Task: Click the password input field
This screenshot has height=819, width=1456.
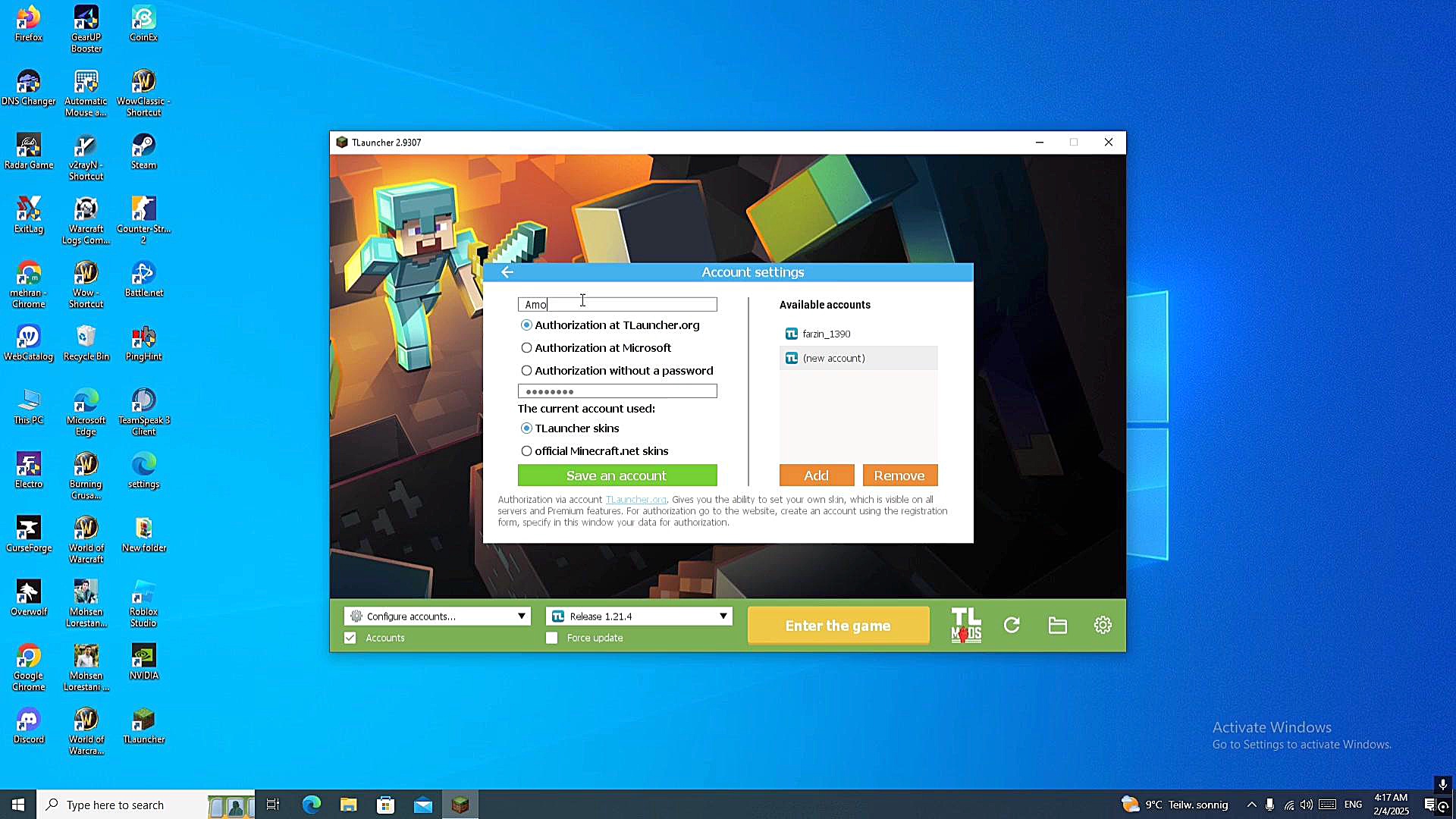Action: coord(617,391)
